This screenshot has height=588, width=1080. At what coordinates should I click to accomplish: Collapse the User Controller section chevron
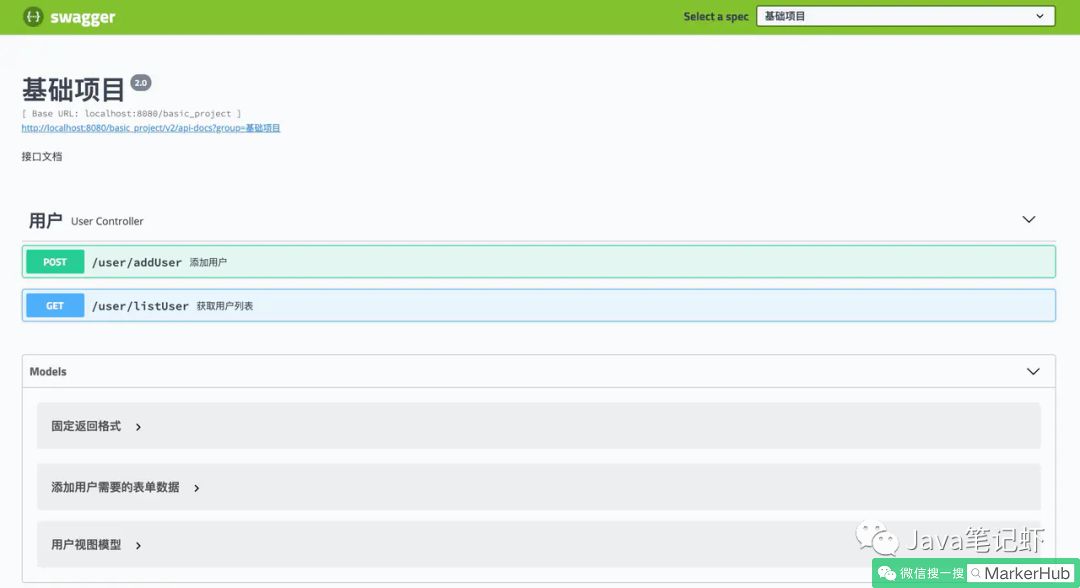pyautogui.click(x=1028, y=220)
